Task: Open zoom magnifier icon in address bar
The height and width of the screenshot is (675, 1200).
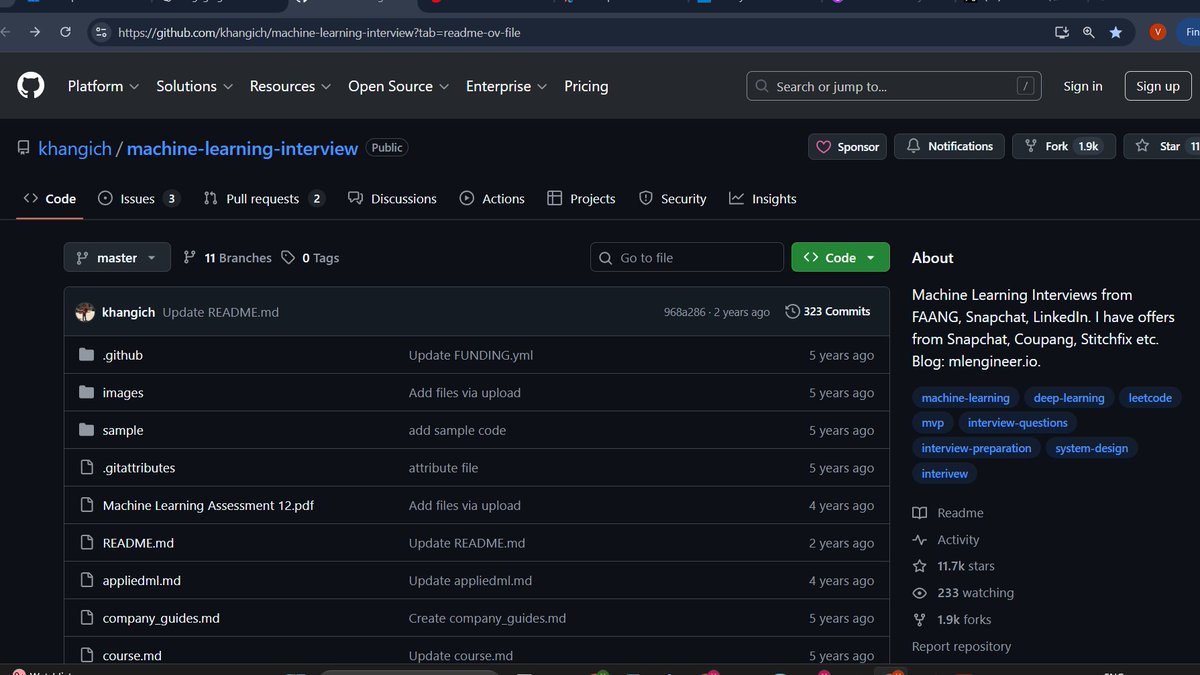Action: click(x=1089, y=32)
